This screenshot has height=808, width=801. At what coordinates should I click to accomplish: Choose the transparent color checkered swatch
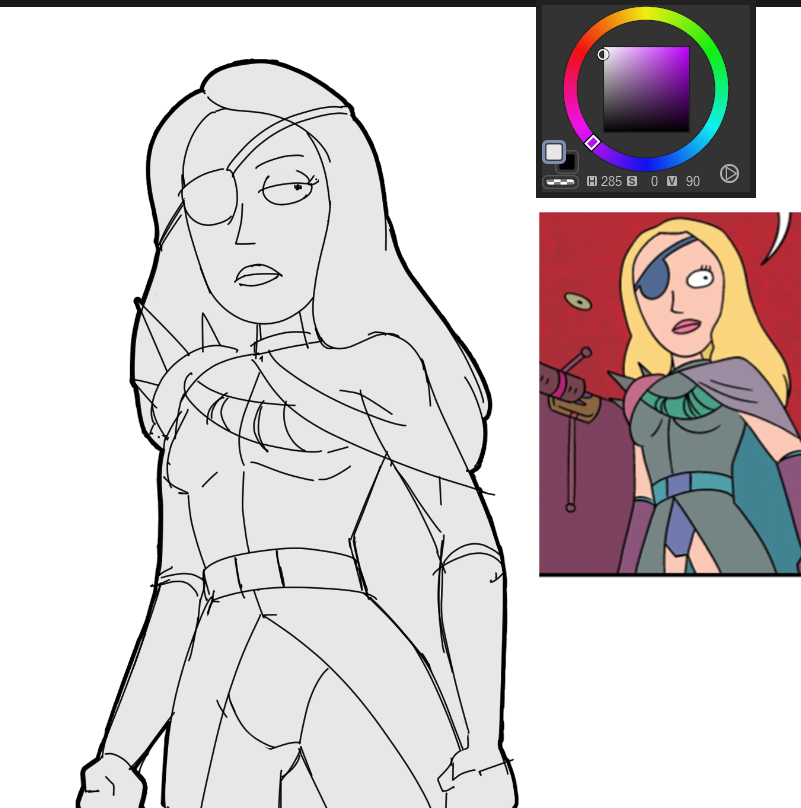point(560,182)
